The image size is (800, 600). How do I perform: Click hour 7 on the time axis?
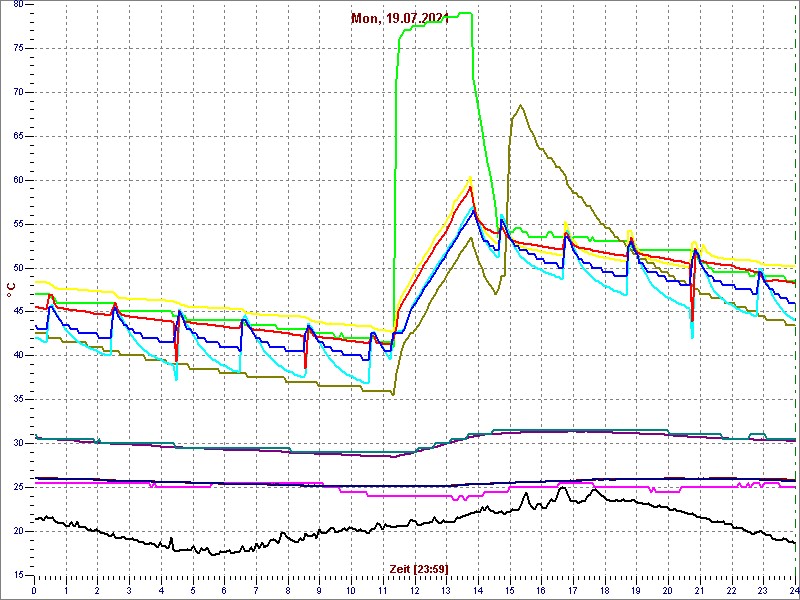[256, 590]
